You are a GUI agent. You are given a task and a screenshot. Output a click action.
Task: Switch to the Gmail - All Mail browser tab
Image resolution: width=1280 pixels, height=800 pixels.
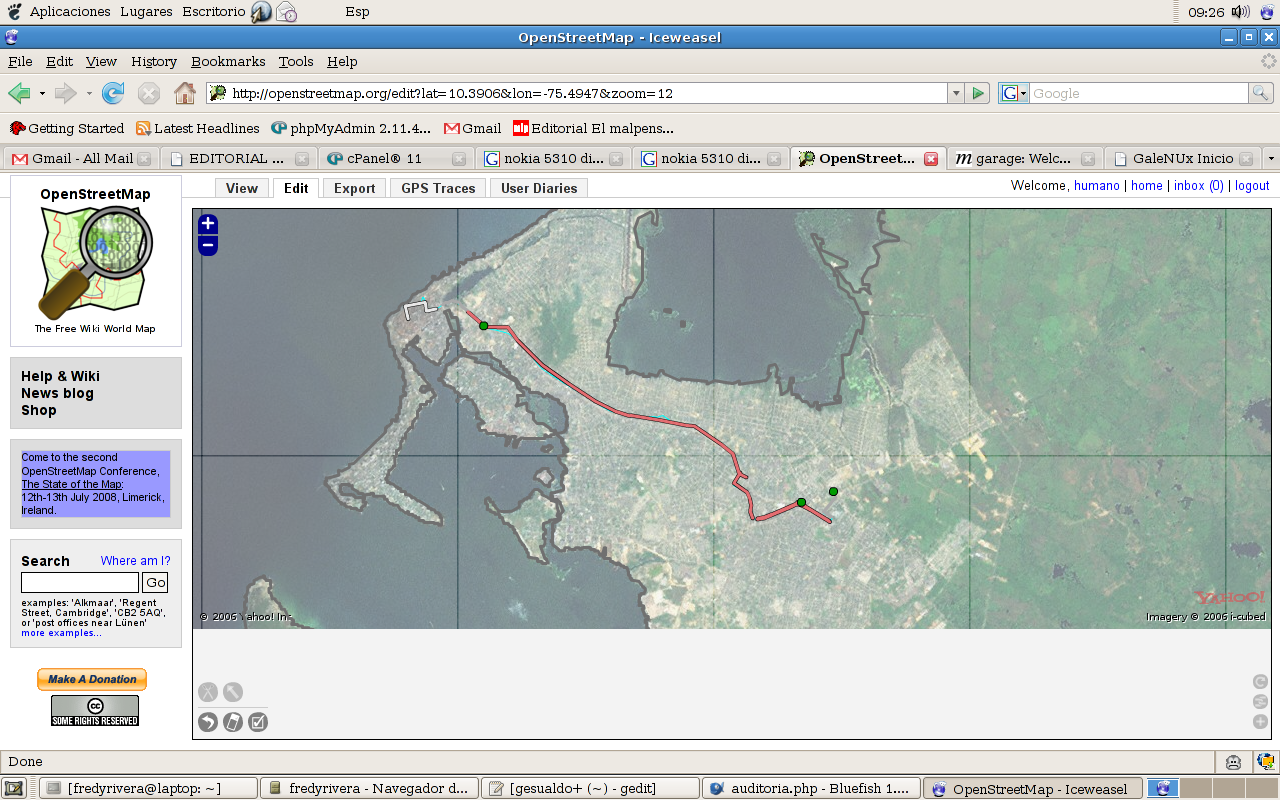[81, 158]
